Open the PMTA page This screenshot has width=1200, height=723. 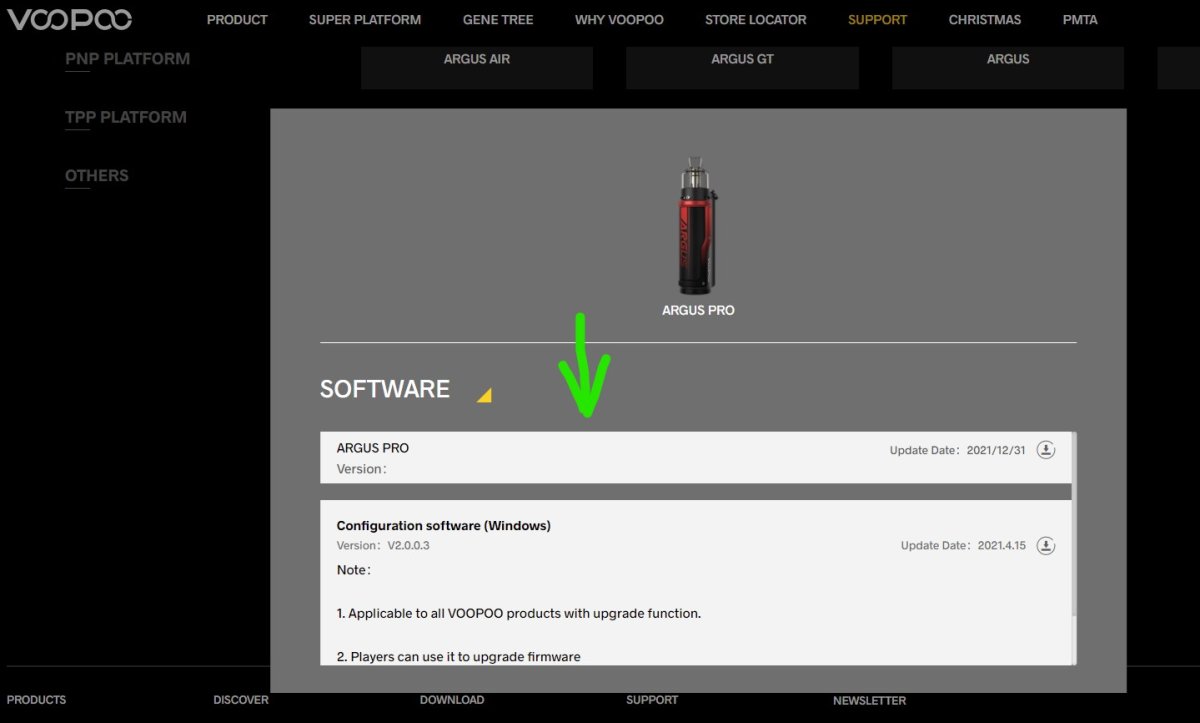(x=1080, y=20)
